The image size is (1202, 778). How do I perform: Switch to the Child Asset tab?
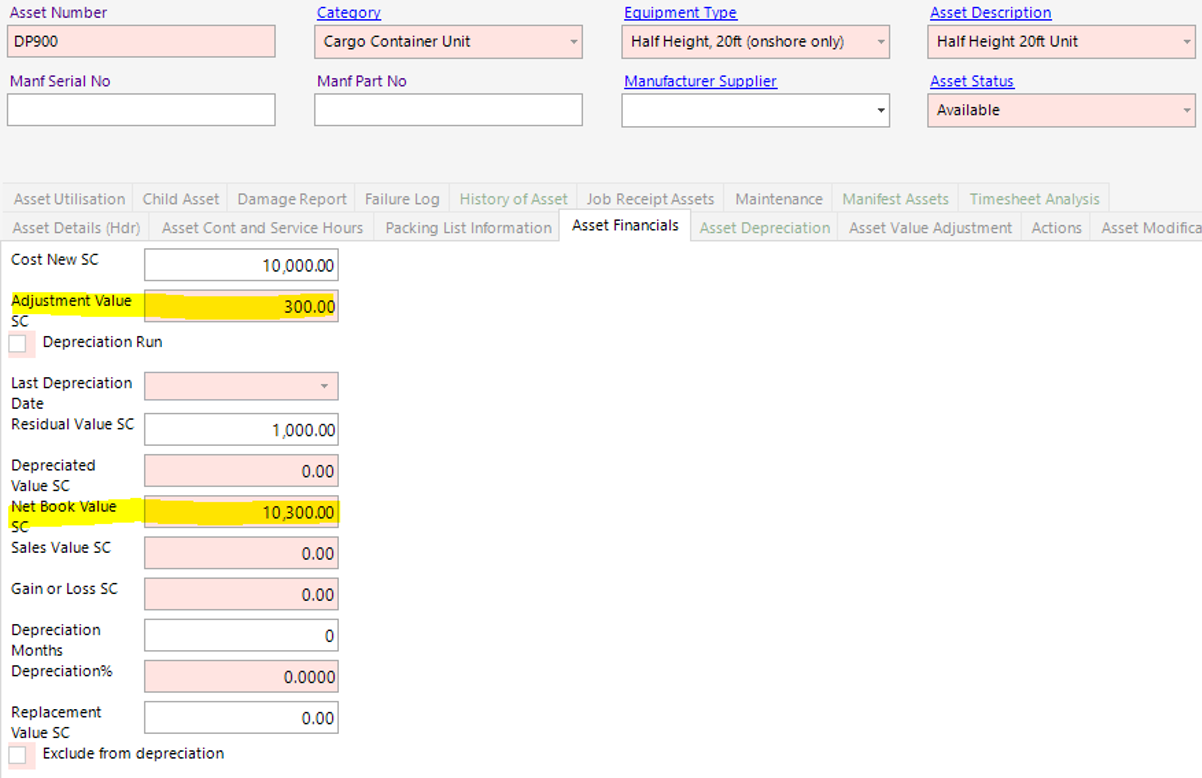[180, 198]
